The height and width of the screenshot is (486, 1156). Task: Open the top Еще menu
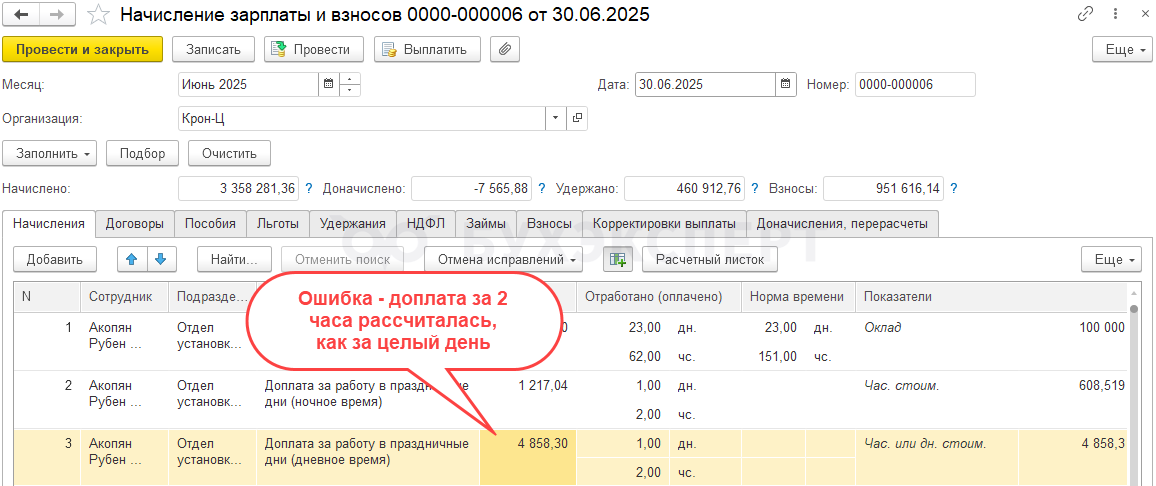pos(1121,49)
